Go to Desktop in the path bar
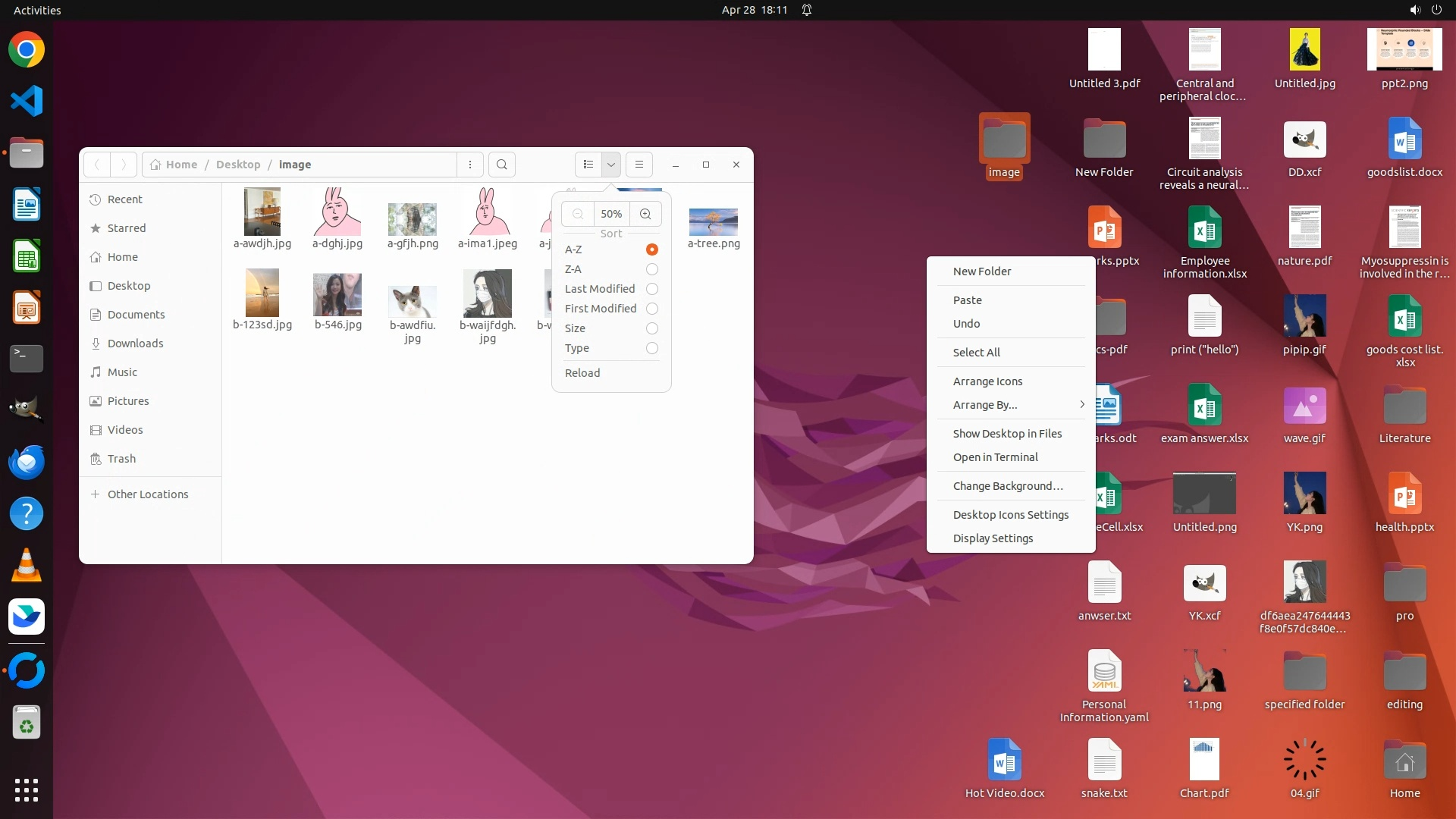 pos(238,165)
